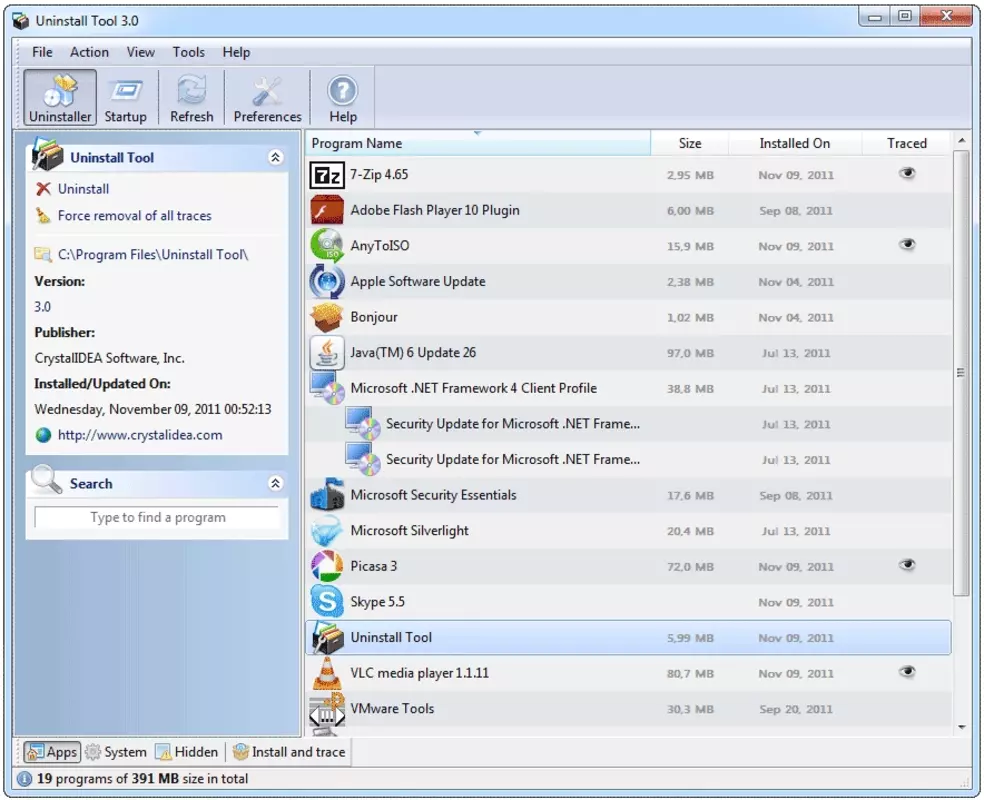Viewport: 984px width, 800px height.
Task: Select the AnyToISO disc icon
Action: click(327, 245)
